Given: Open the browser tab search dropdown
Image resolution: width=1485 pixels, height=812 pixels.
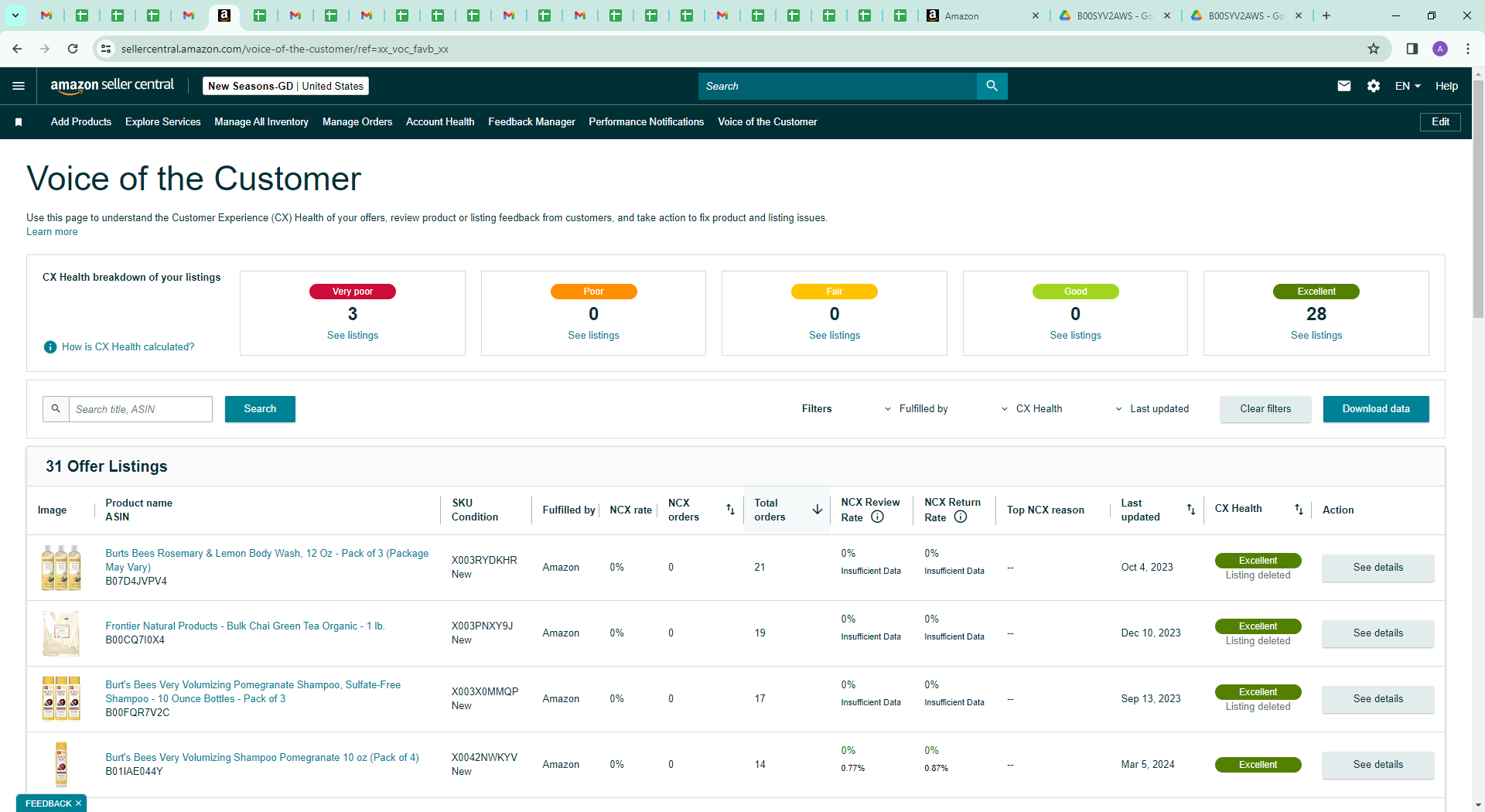Looking at the screenshot, I should pyautogui.click(x=15, y=15).
